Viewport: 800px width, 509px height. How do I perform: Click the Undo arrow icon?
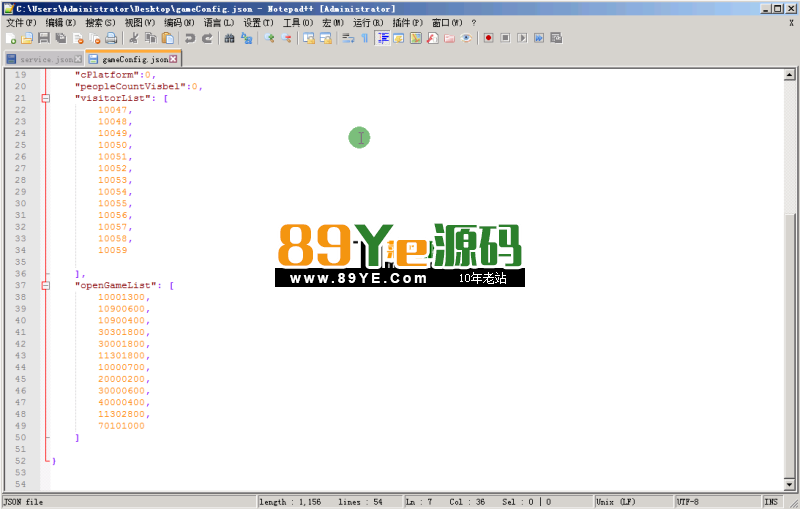(x=190, y=38)
